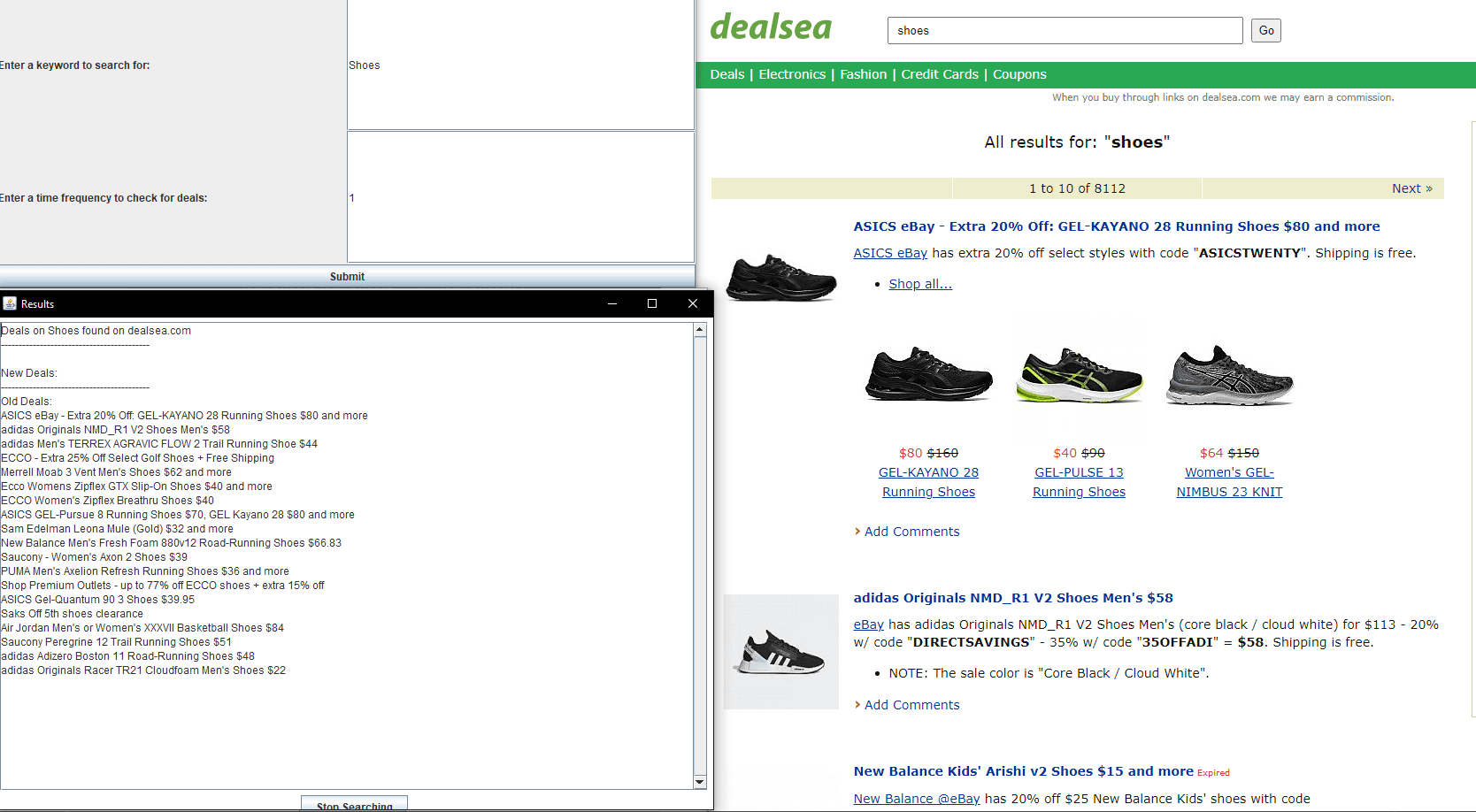Open the Electronics menu item
Image resolution: width=1476 pixels, height=812 pixels.
(x=792, y=74)
